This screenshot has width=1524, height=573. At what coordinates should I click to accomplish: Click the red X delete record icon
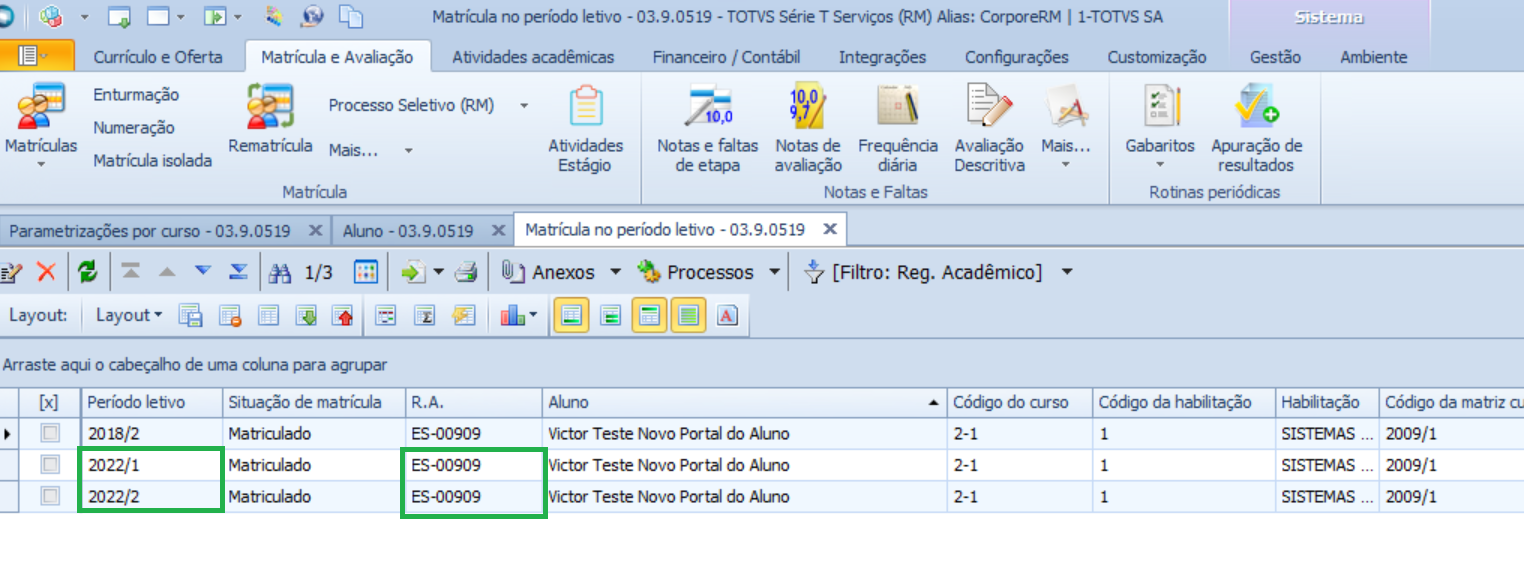pos(46,272)
